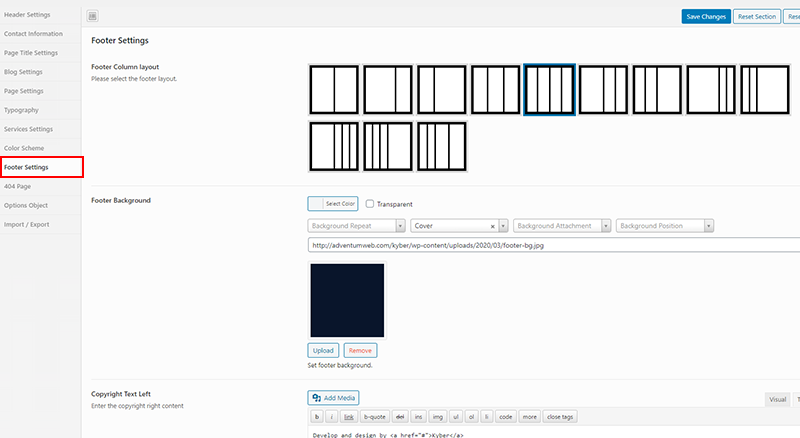Open the Cover background size dropdown
Viewport: 800px width, 438px height.
click(x=459, y=226)
